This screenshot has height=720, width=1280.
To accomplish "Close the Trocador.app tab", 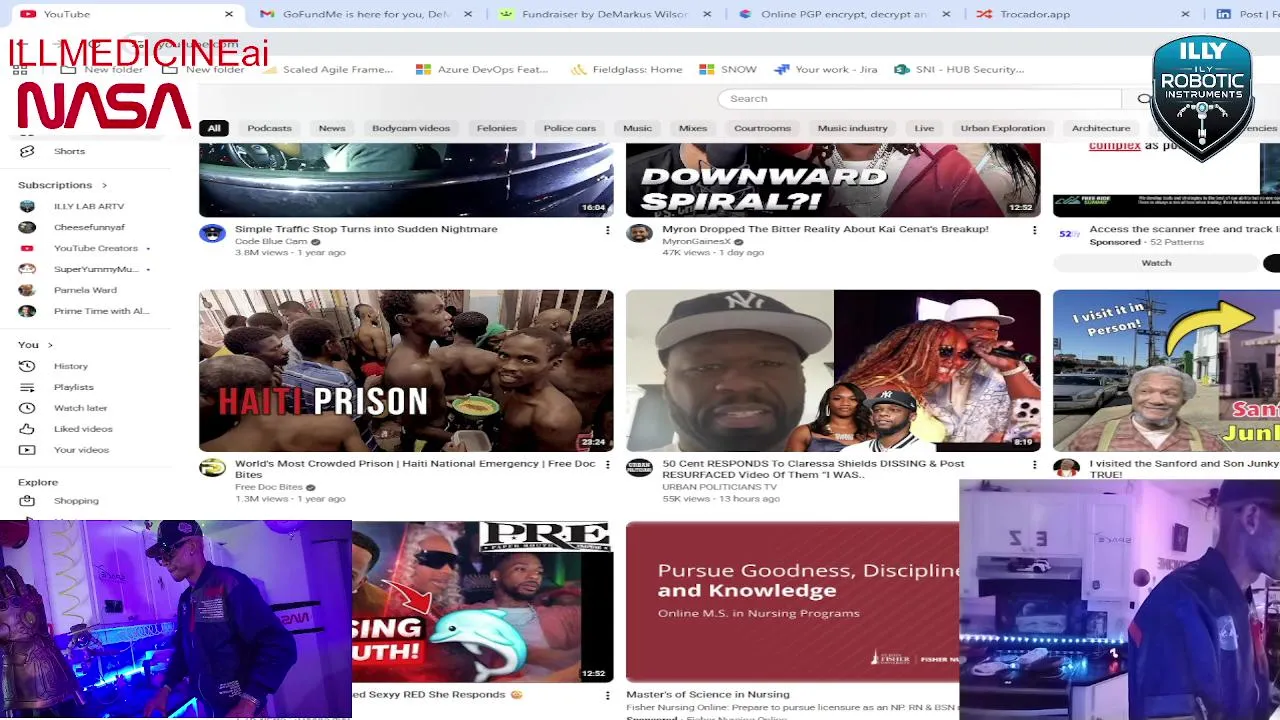I will click(x=1185, y=14).
